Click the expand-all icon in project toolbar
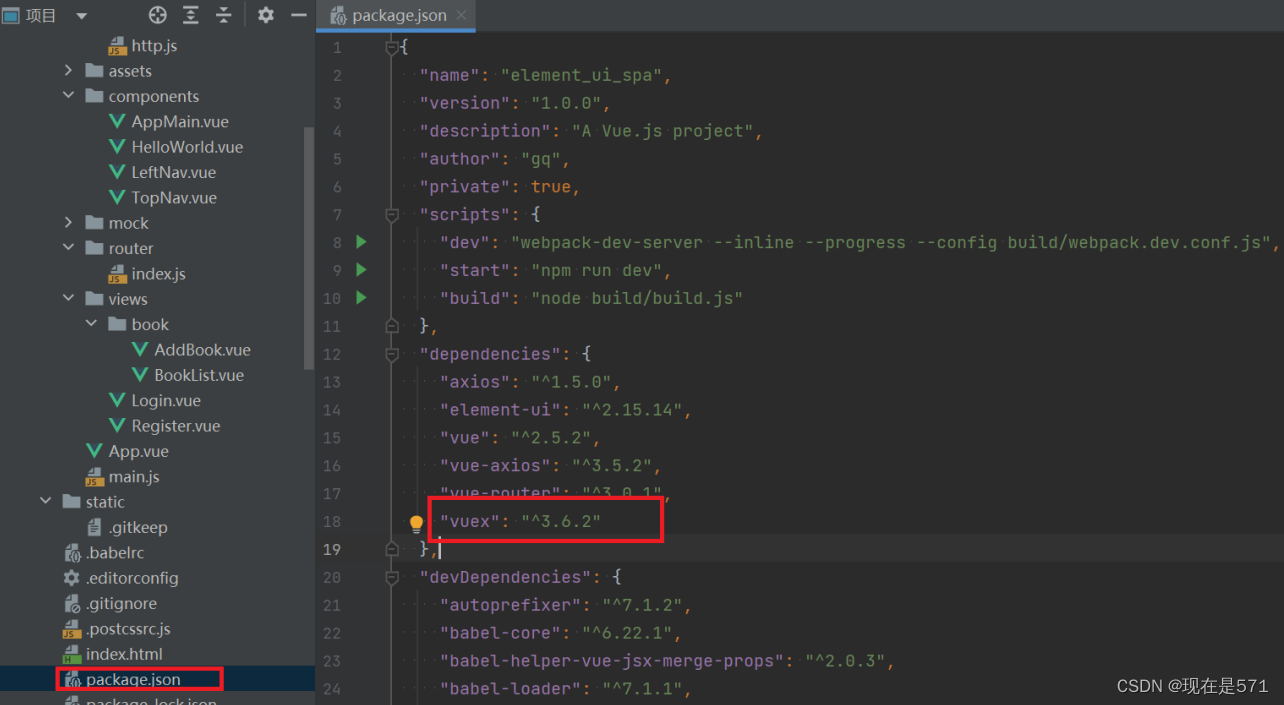1284x705 pixels. (192, 15)
